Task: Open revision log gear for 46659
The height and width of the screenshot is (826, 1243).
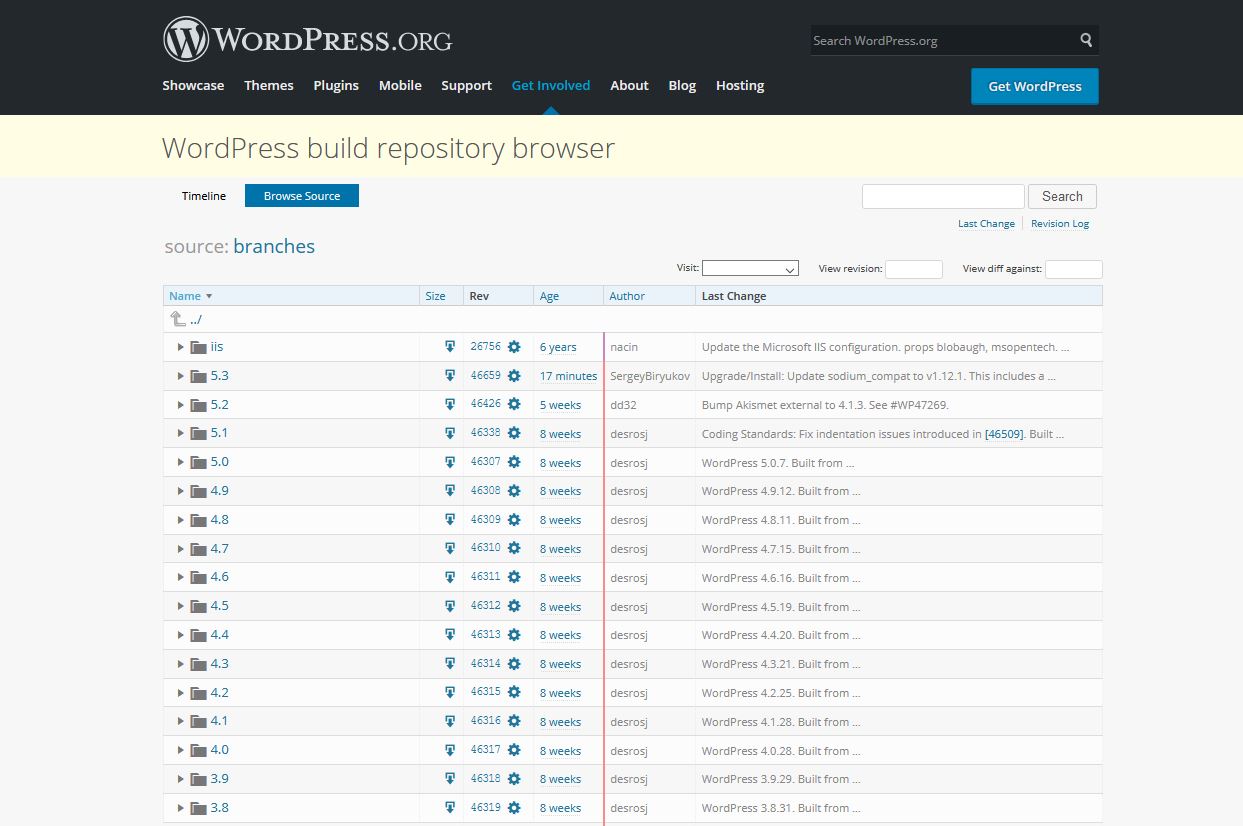Action: point(514,376)
